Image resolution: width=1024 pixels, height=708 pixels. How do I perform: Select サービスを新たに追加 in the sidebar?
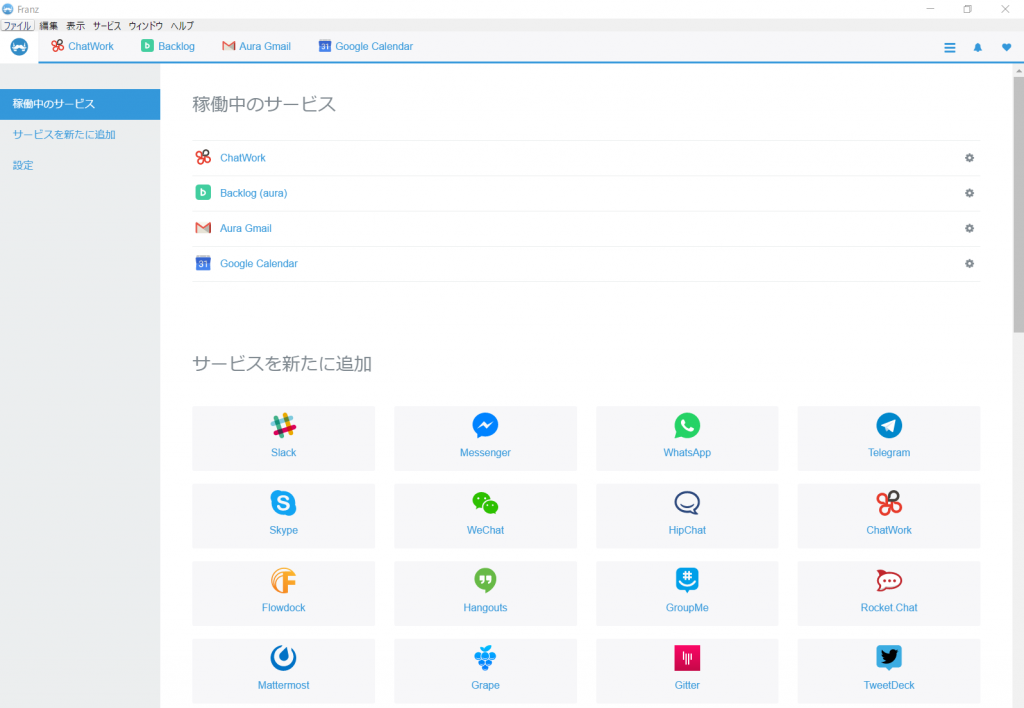pos(64,135)
